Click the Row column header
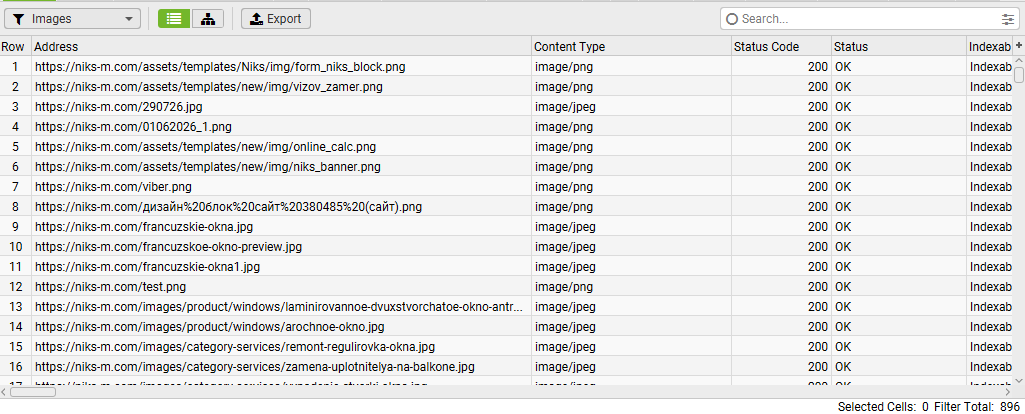Screen dimensions: 1025x414 tap(13, 46)
